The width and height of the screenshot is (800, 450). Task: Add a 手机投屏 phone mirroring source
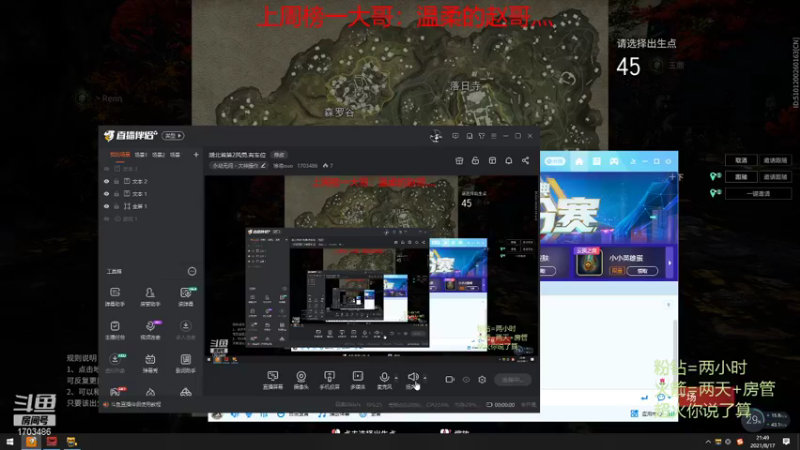(330, 380)
